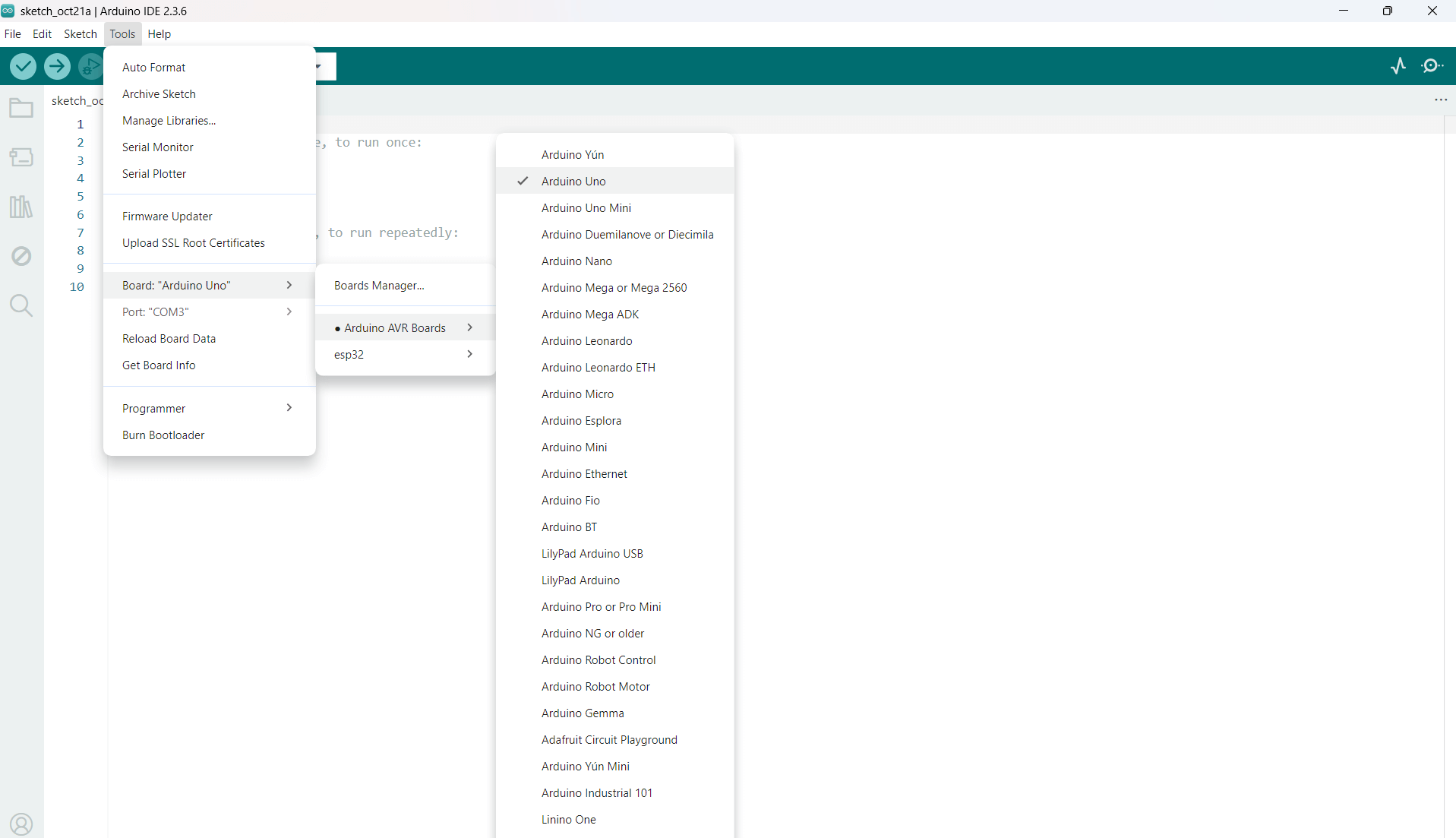This screenshot has height=838, width=1456.
Task: Open Serial Monitor icon at top right
Action: pos(1432,66)
